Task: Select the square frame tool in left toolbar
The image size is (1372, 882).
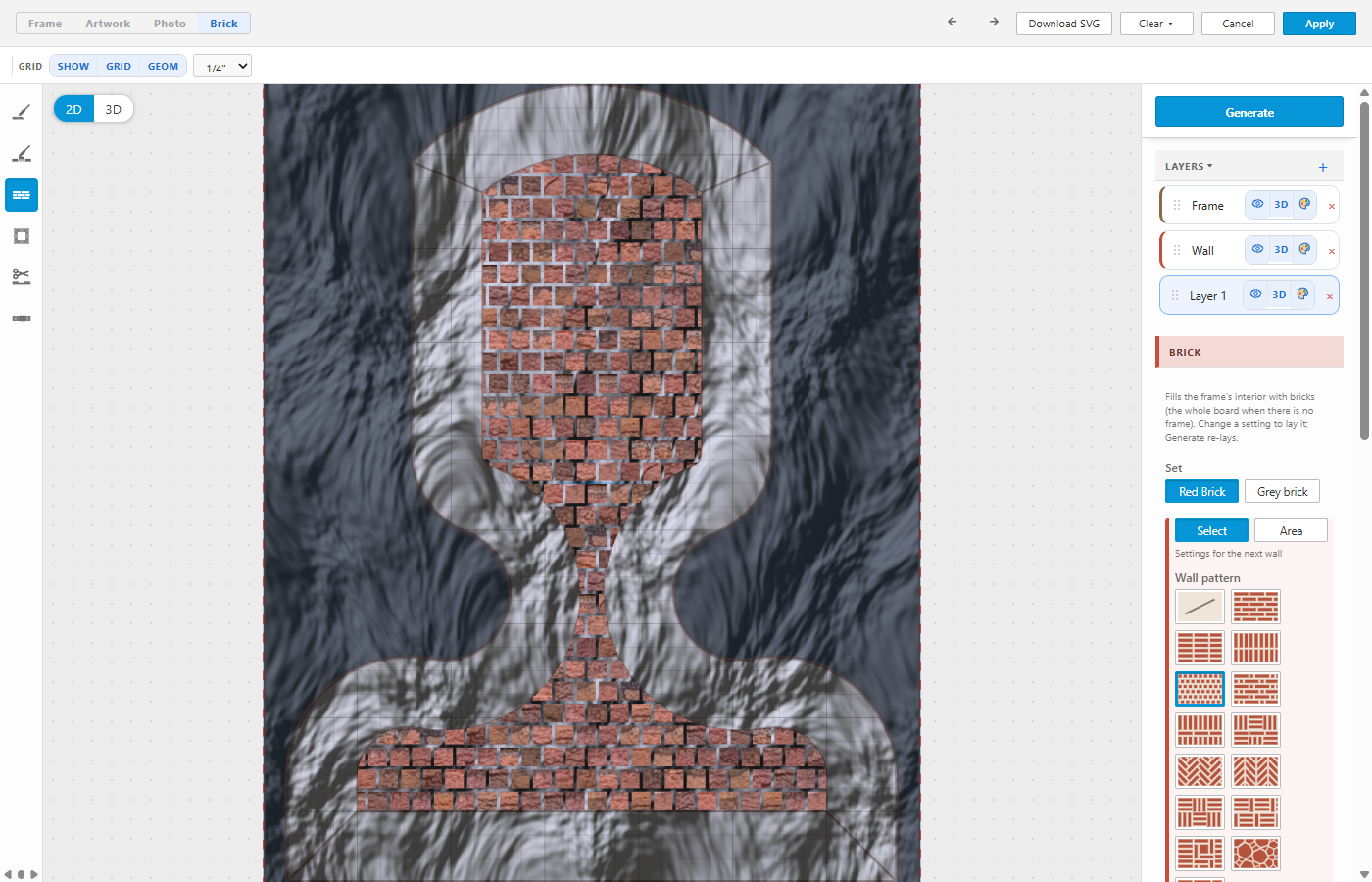Action: coord(22,236)
